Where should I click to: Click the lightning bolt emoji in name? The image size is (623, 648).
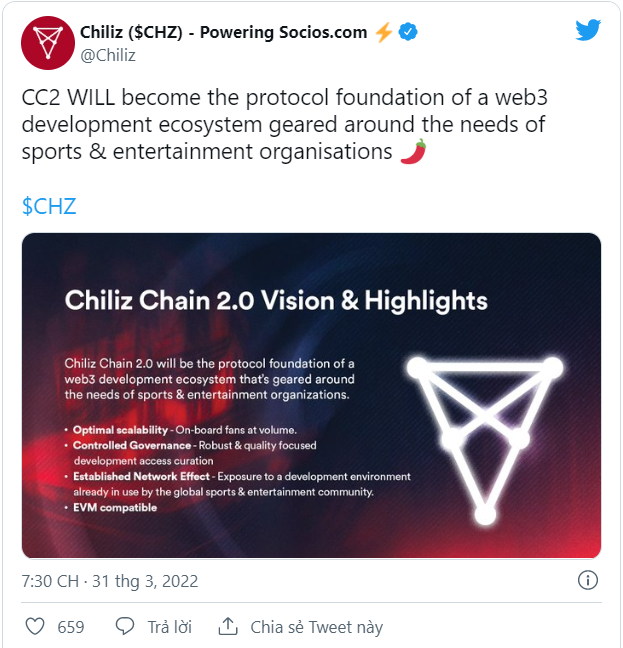pos(383,32)
